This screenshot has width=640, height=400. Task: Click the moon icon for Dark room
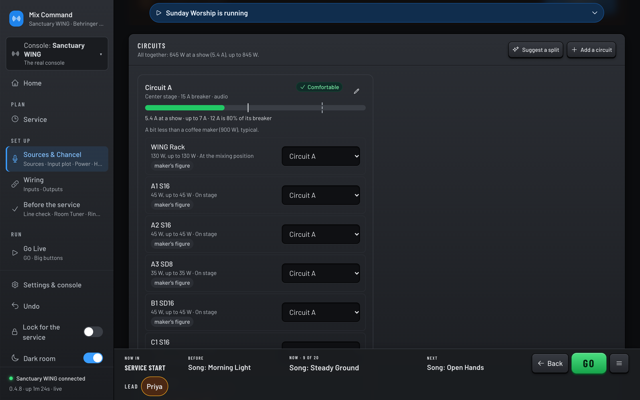[x=15, y=358]
